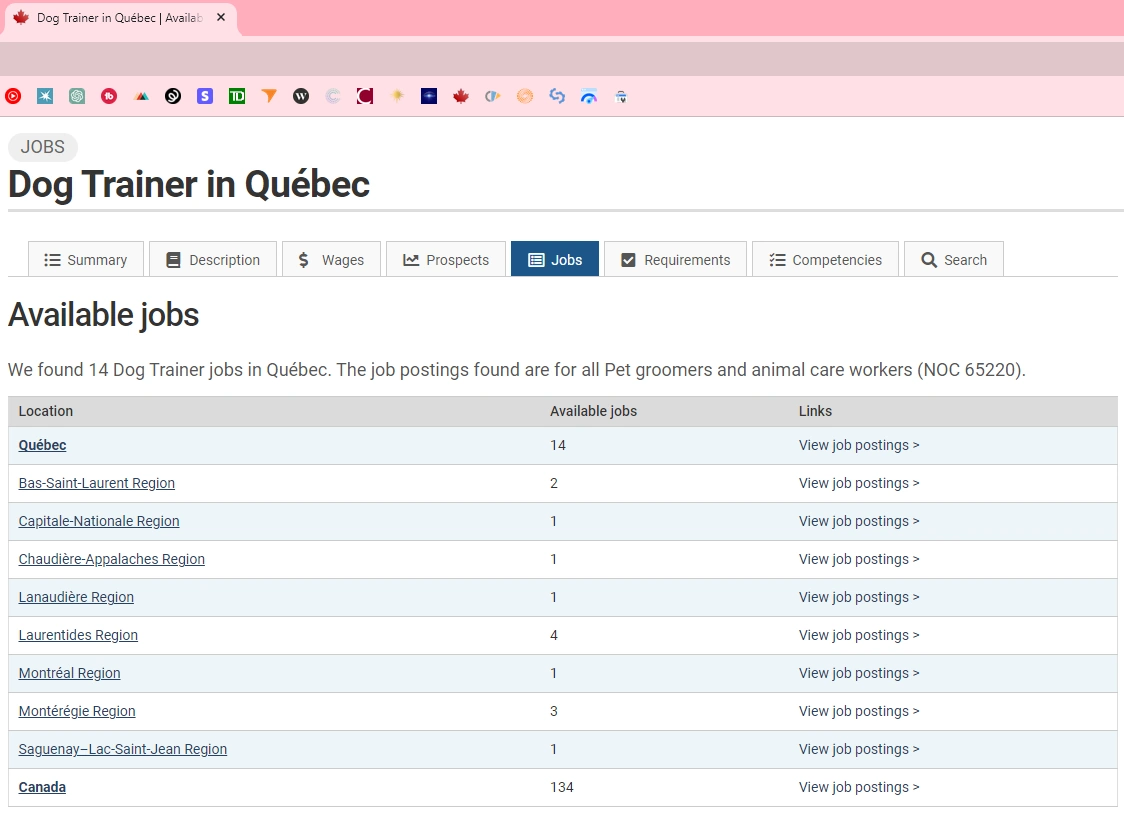Image resolution: width=1124 pixels, height=814 pixels.
Task: Go to the Prospects tab
Action: tap(446, 260)
